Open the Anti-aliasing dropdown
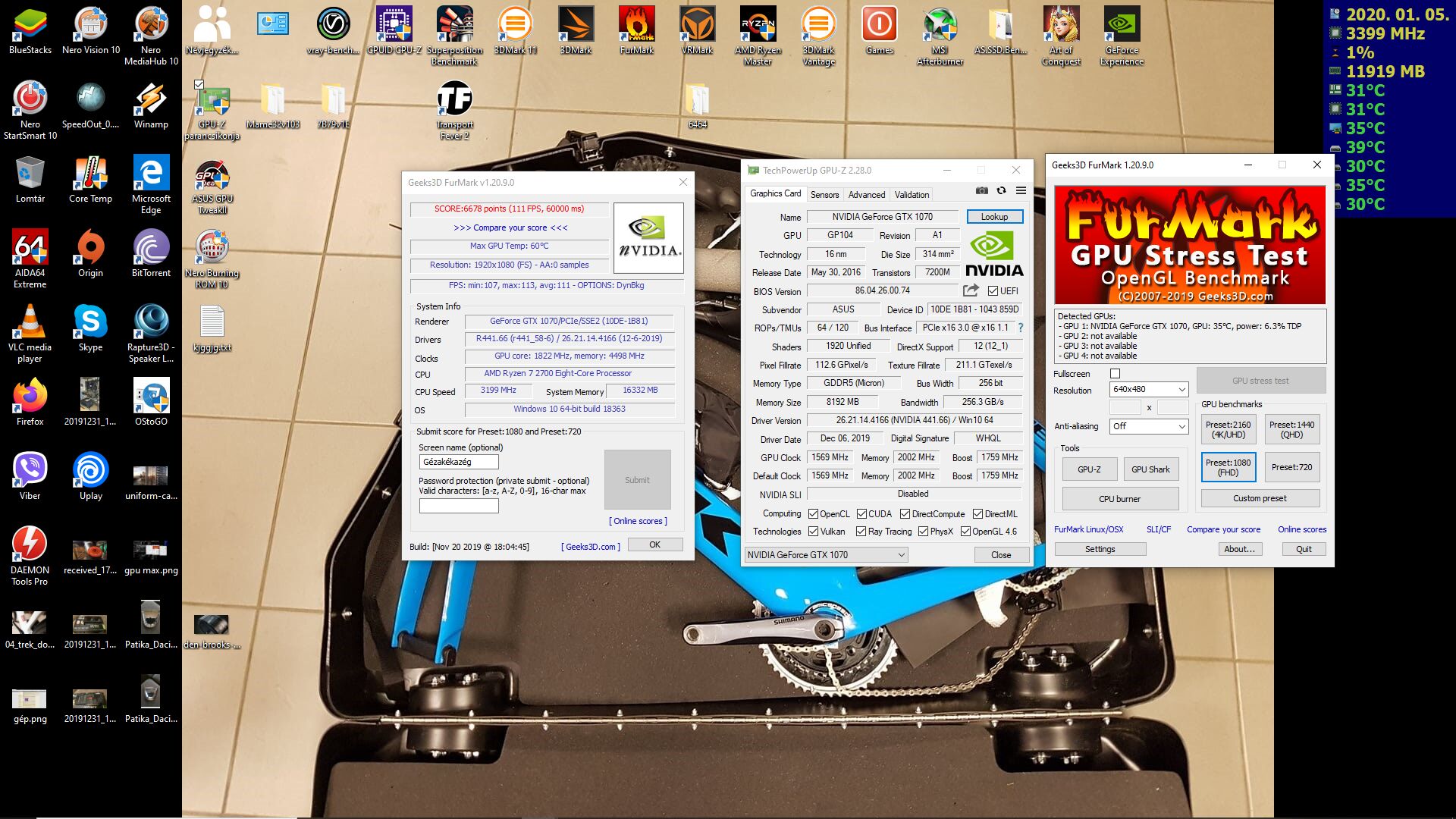The image size is (1456, 819). pos(1148,426)
